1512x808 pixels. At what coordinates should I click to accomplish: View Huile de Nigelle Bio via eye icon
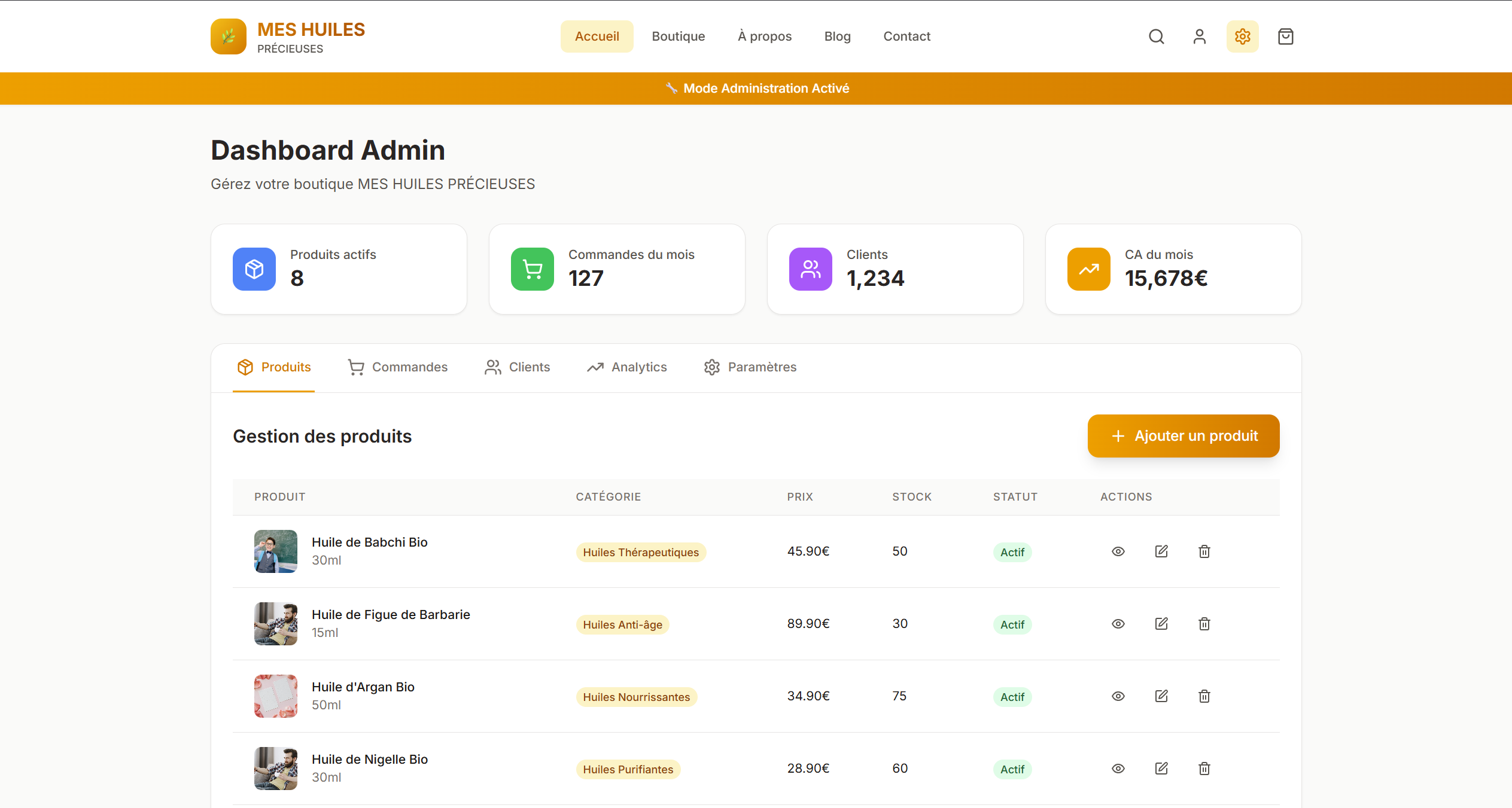coord(1118,769)
